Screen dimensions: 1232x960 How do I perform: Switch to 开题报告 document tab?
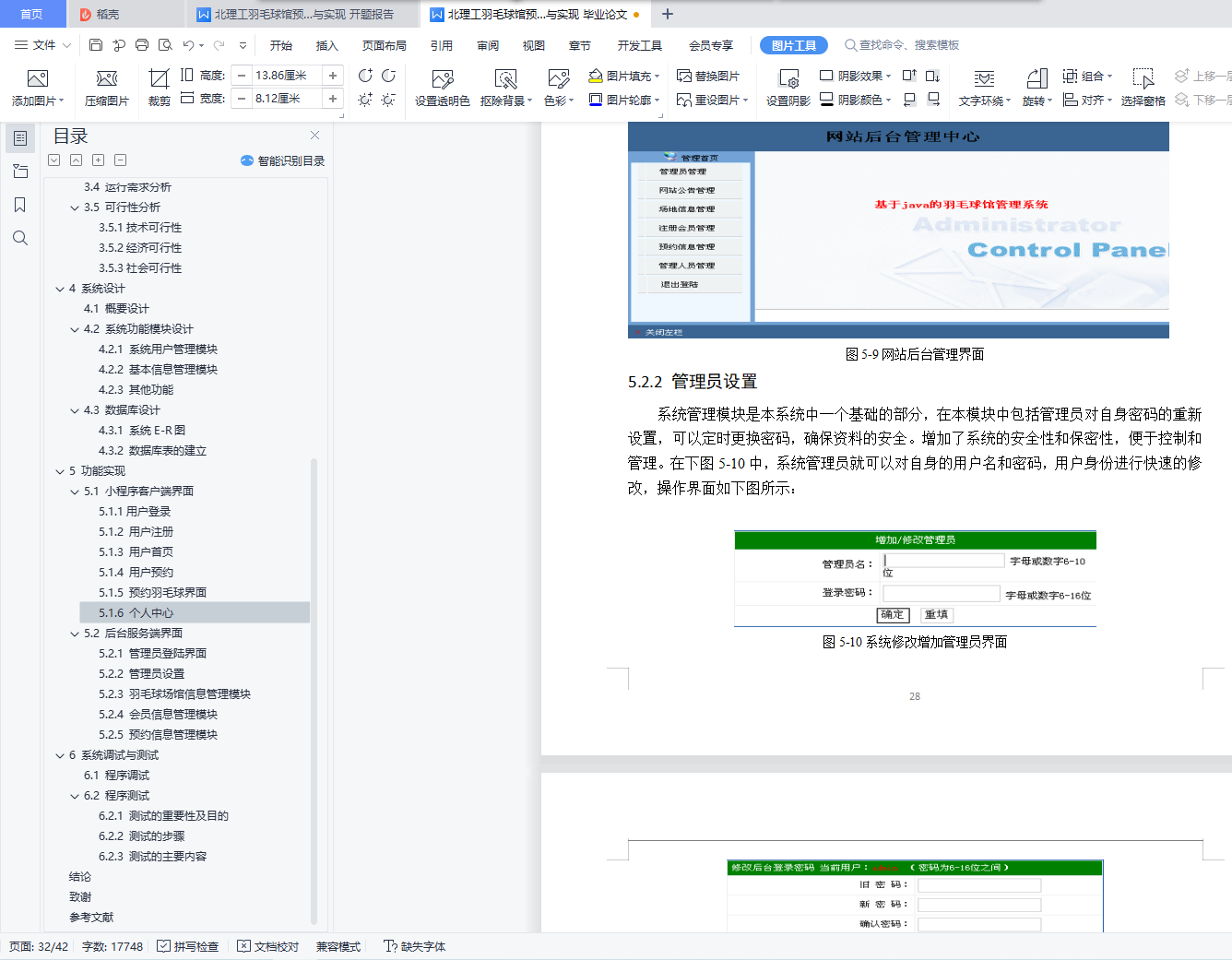click(x=303, y=14)
